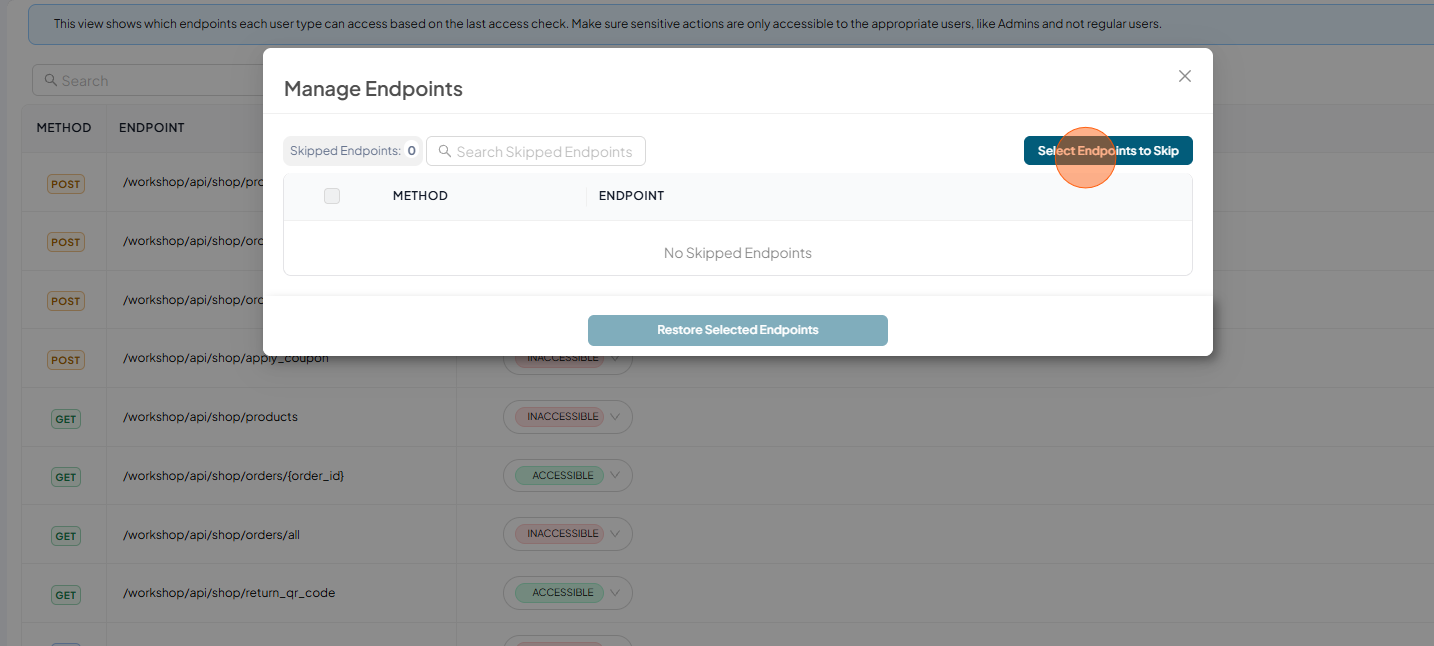Click the METHOD column header in dialog

tap(420, 196)
